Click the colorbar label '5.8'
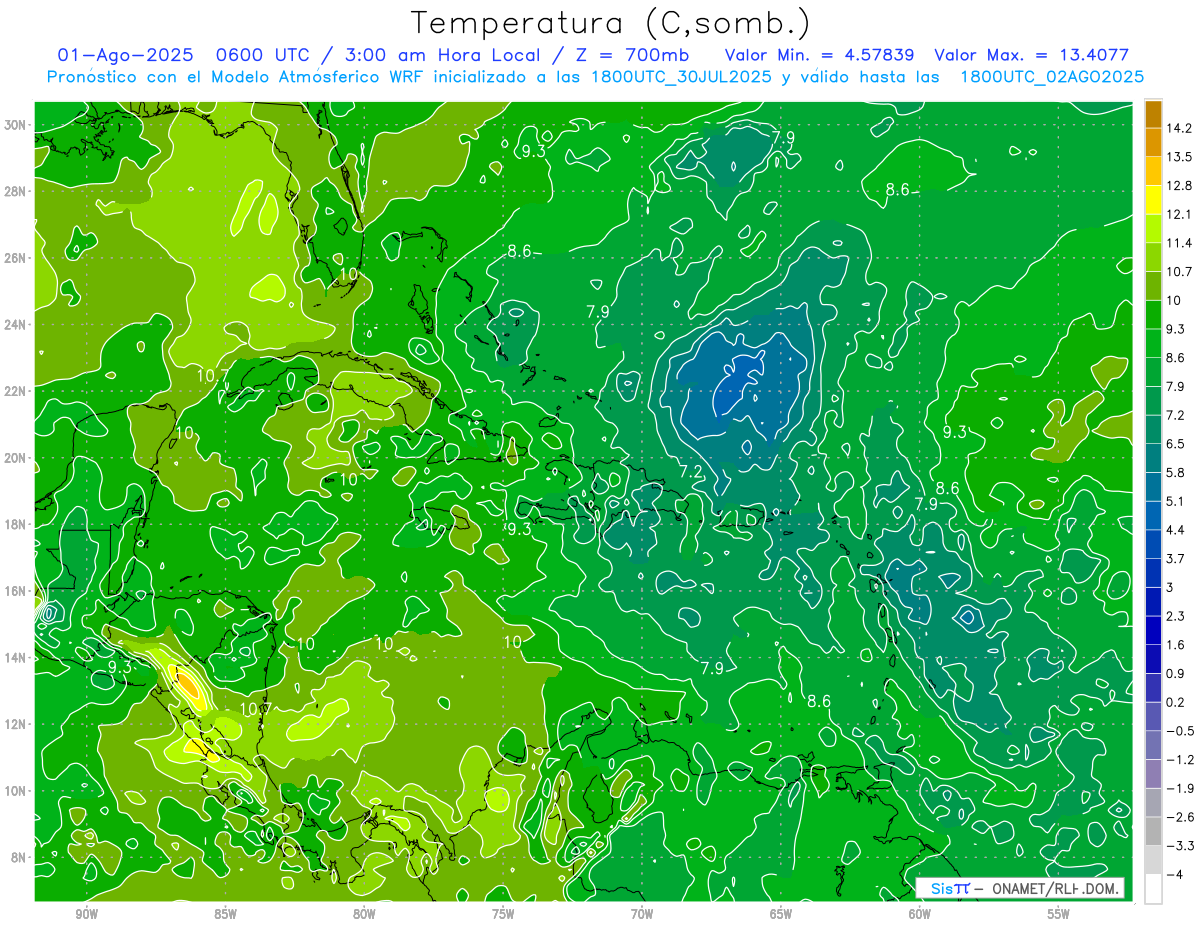The height and width of the screenshot is (927, 1200). (1176, 472)
